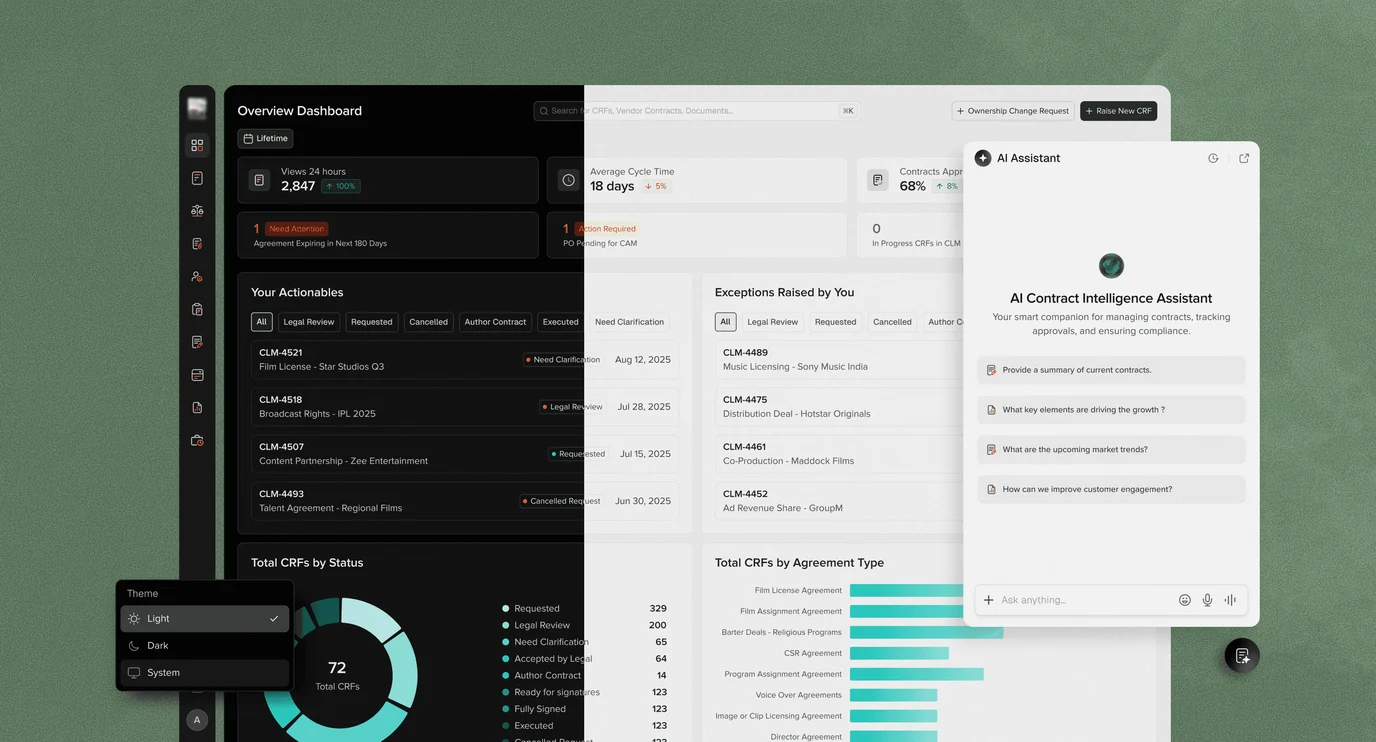
Task: Select Executed tab in Your Actionables
Action: [x=560, y=322]
